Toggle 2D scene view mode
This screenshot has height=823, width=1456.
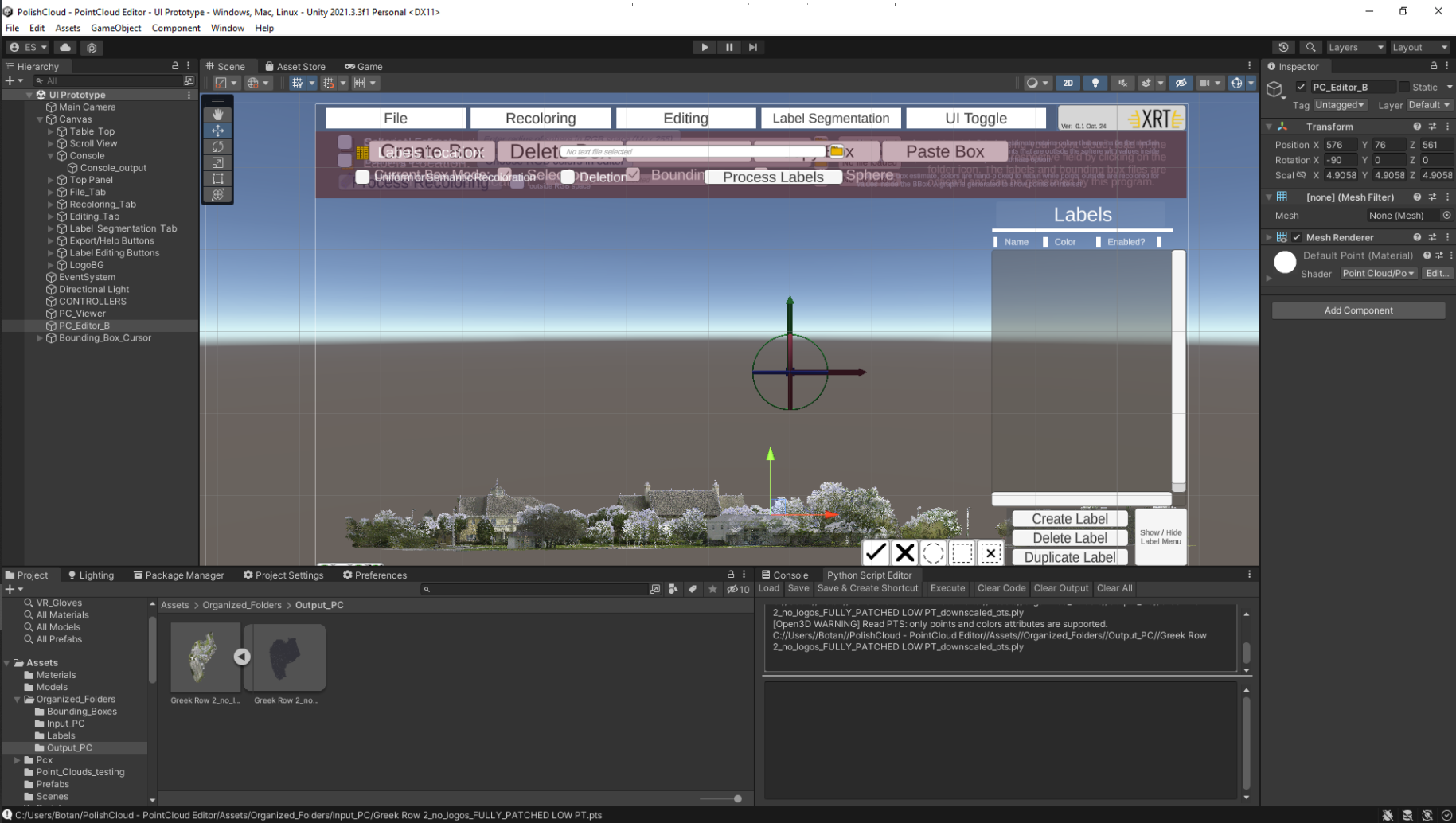point(1068,83)
